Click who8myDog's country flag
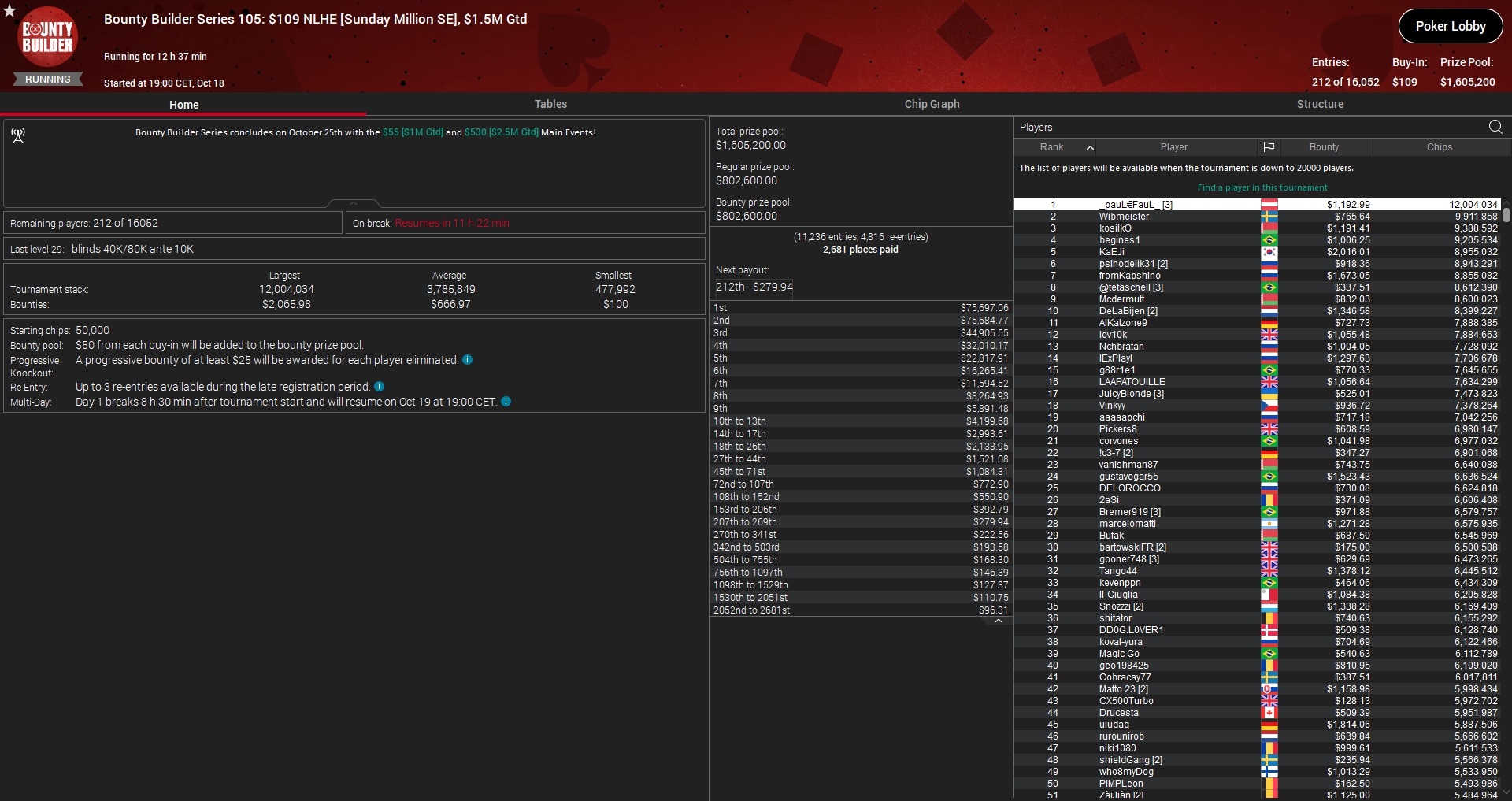This screenshot has width=1512, height=801. pos(1269,772)
